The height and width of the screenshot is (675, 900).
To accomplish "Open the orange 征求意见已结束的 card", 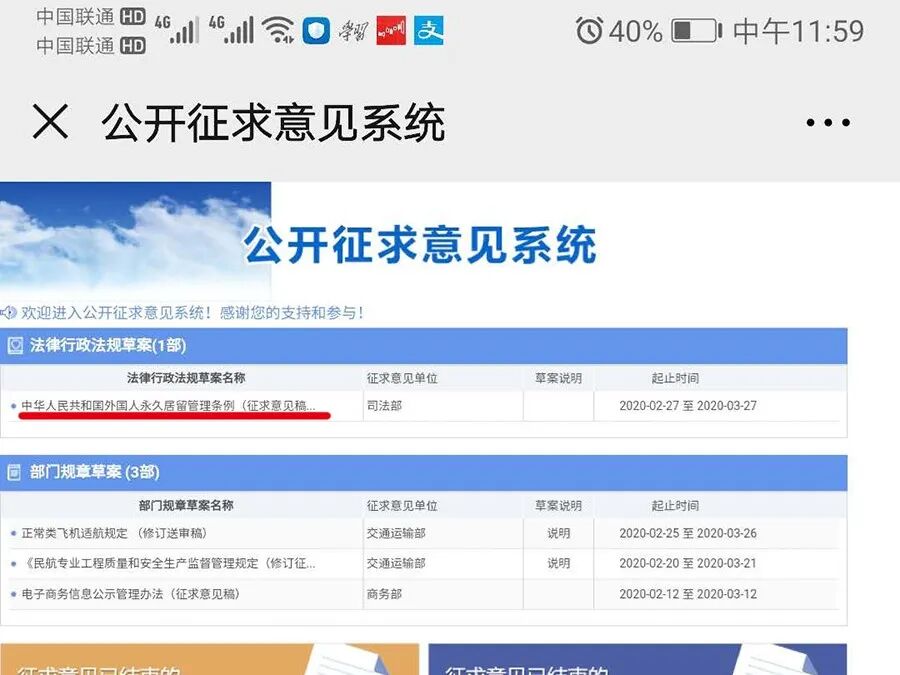I will point(210,659).
